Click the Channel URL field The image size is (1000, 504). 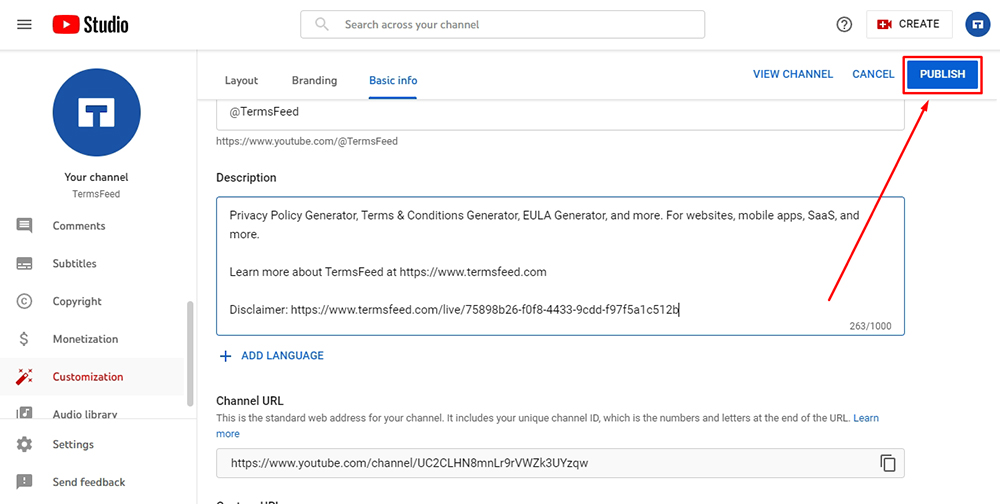coord(561,463)
